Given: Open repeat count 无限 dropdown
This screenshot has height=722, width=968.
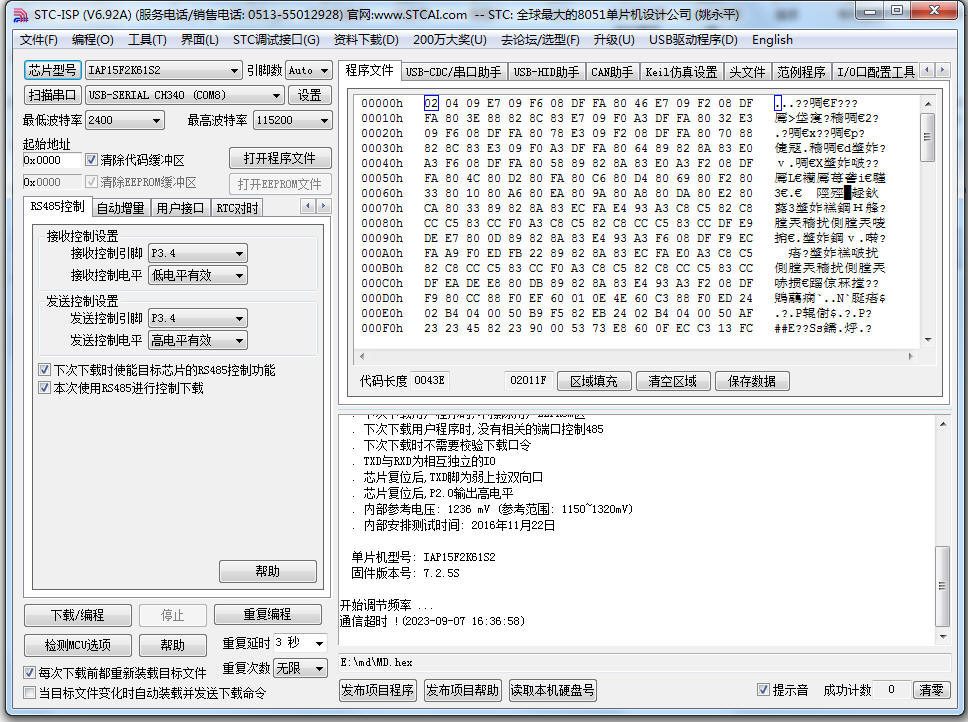Looking at the screenshot, I should tap(300, 668).
